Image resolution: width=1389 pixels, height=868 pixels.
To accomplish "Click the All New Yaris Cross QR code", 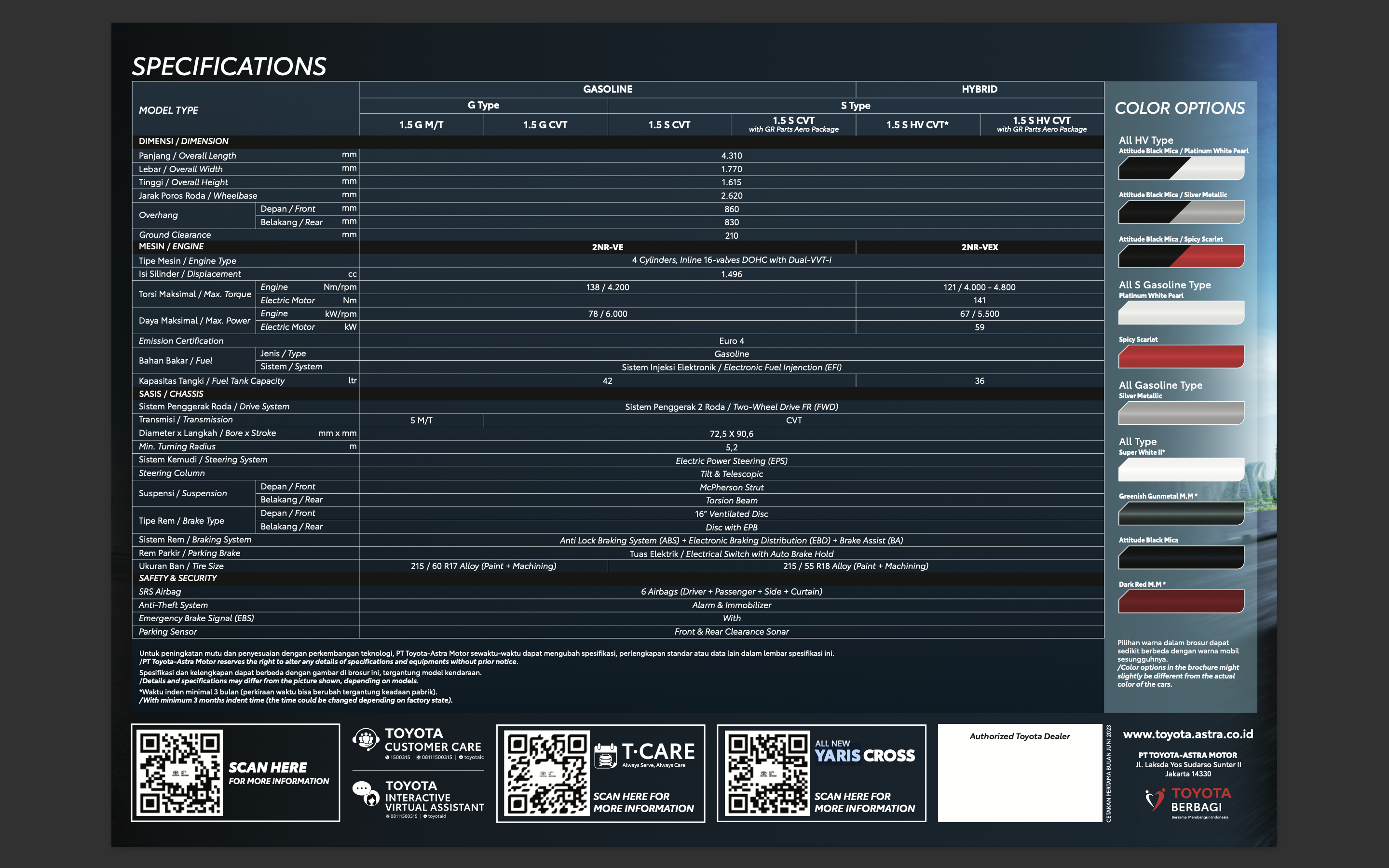I will pos(767,773).
